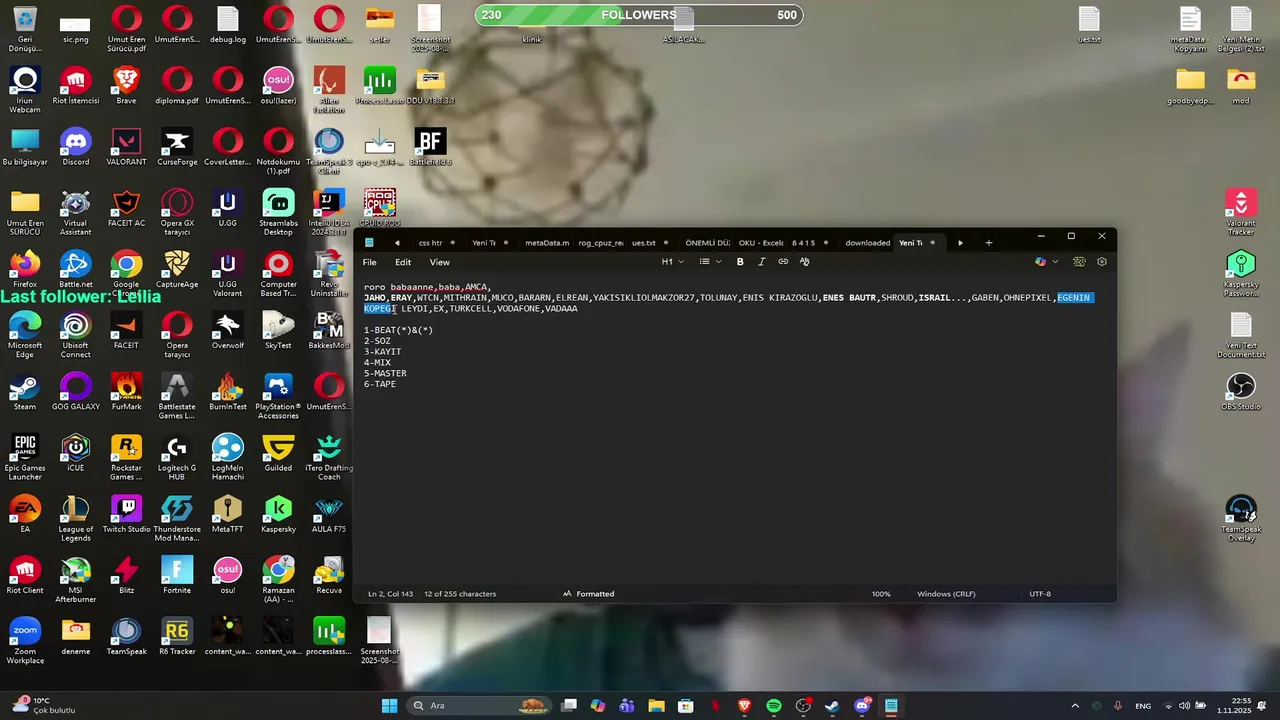The width and height of the screenshot is (1280, 720).
Task: Switch to the metaData.m tab
Action: pyautogui.click(x=546, y=243)
